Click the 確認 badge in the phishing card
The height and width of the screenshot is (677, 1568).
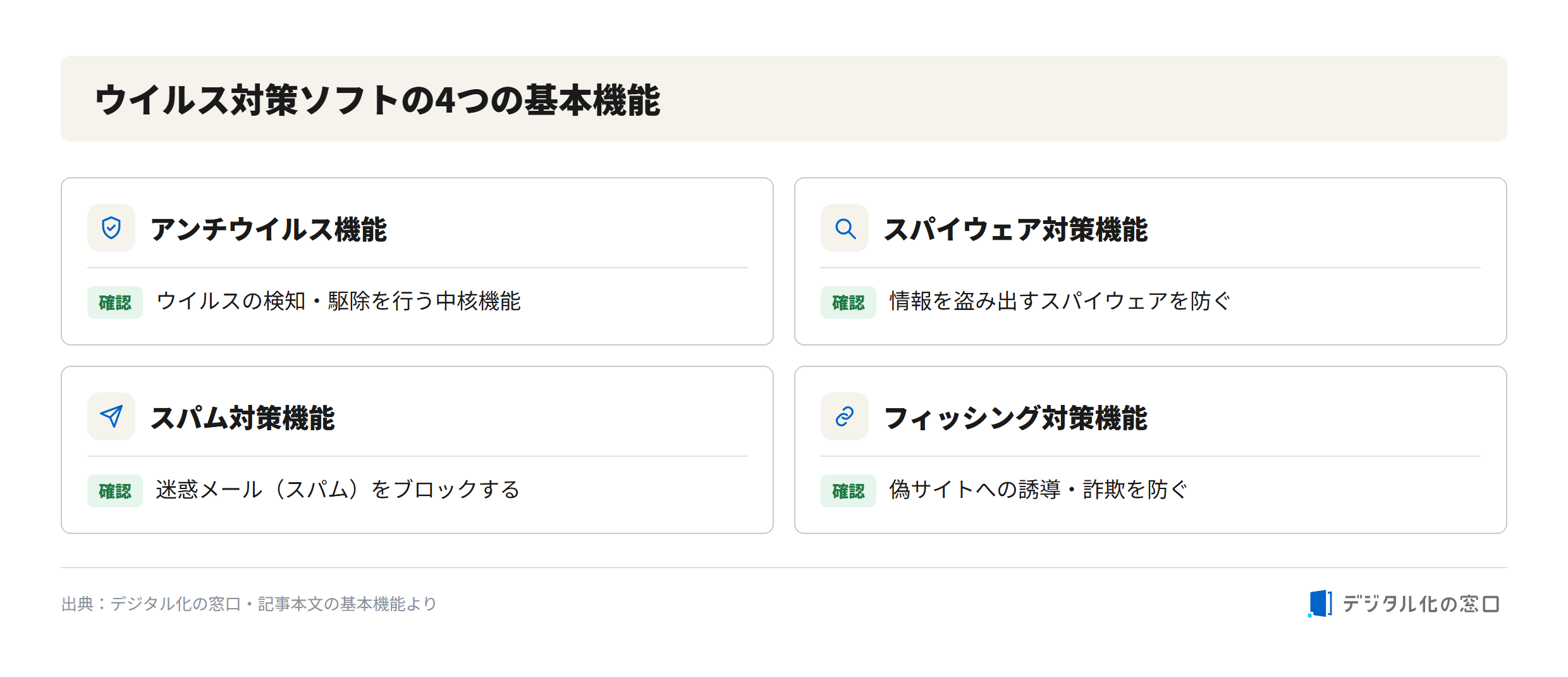point(848,491)
